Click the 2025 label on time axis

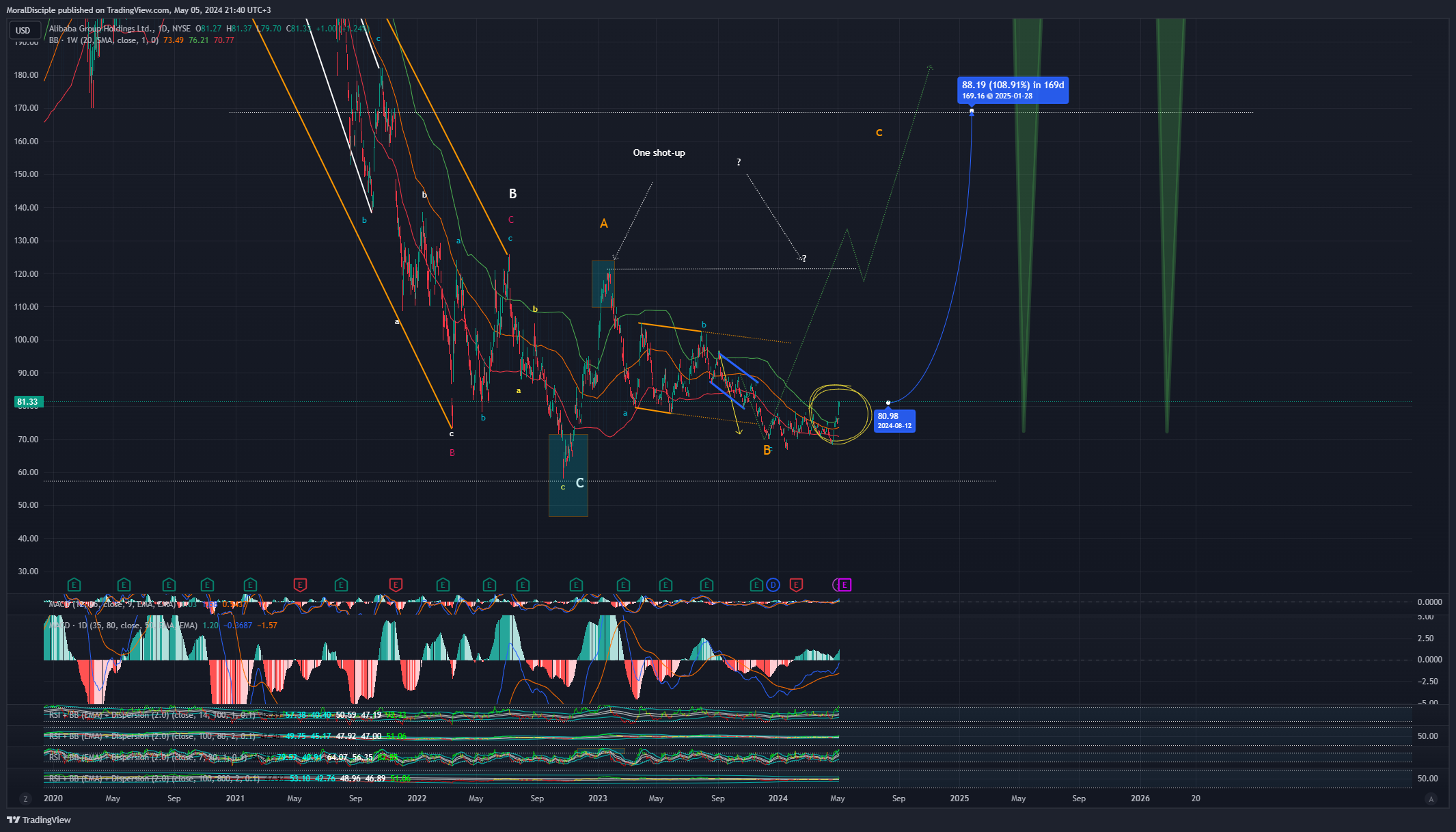point(959,799)
